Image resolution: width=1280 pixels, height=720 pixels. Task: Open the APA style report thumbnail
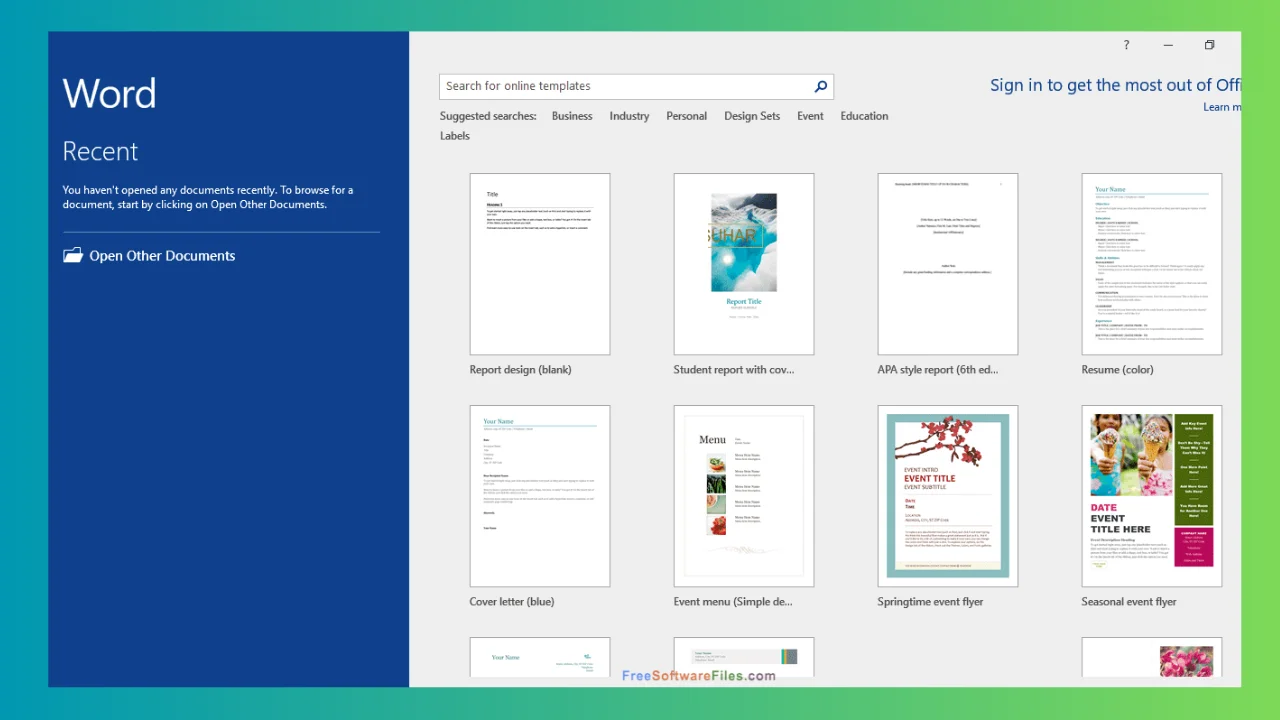click(948, 264)
